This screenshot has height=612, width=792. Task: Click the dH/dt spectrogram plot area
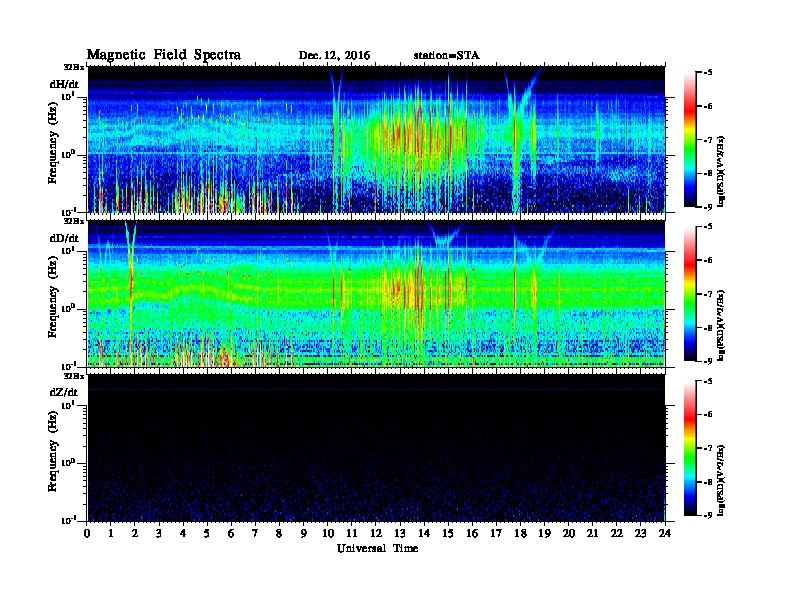coord(376,139)
